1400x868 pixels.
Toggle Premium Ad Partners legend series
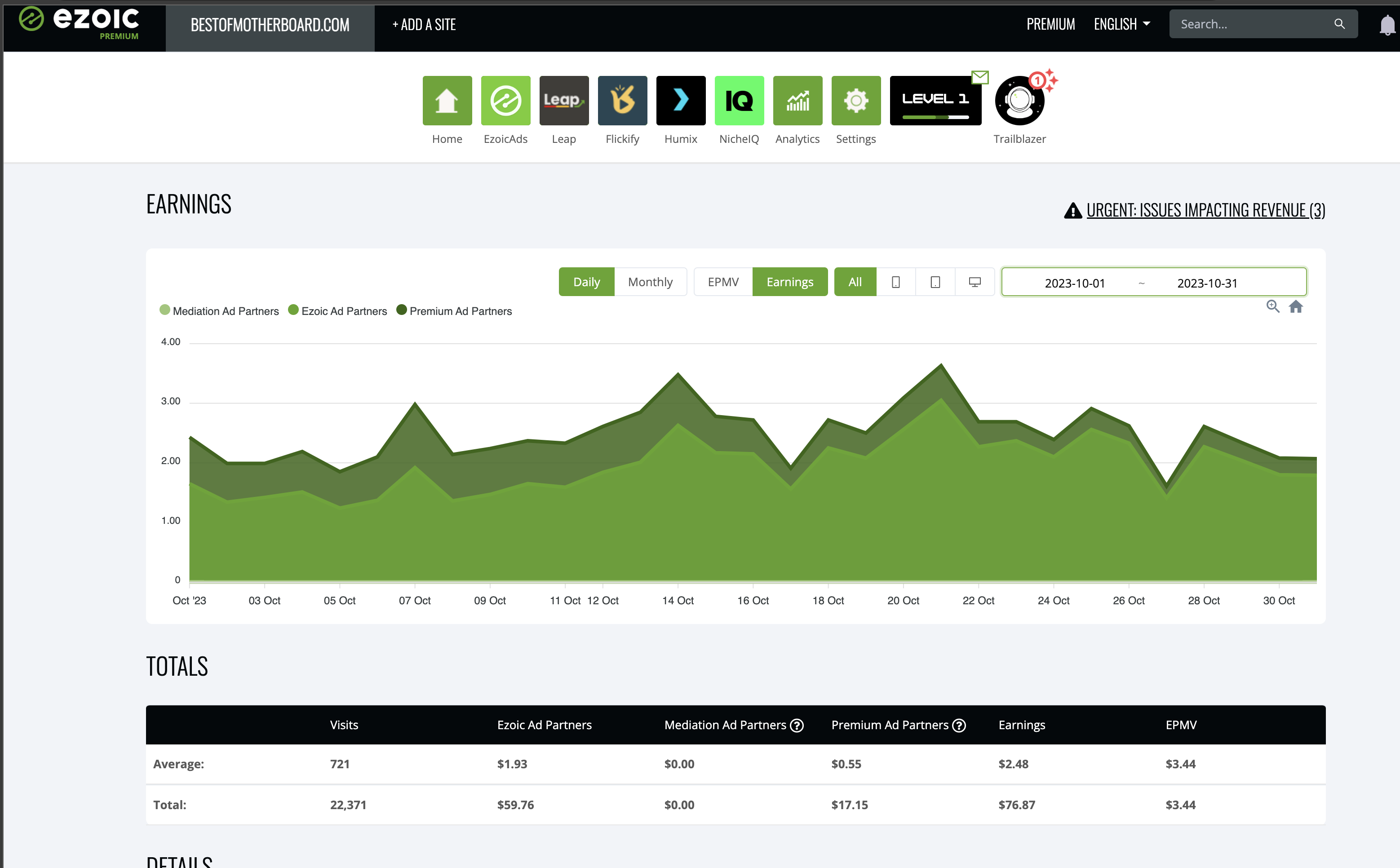pos(454,310)
